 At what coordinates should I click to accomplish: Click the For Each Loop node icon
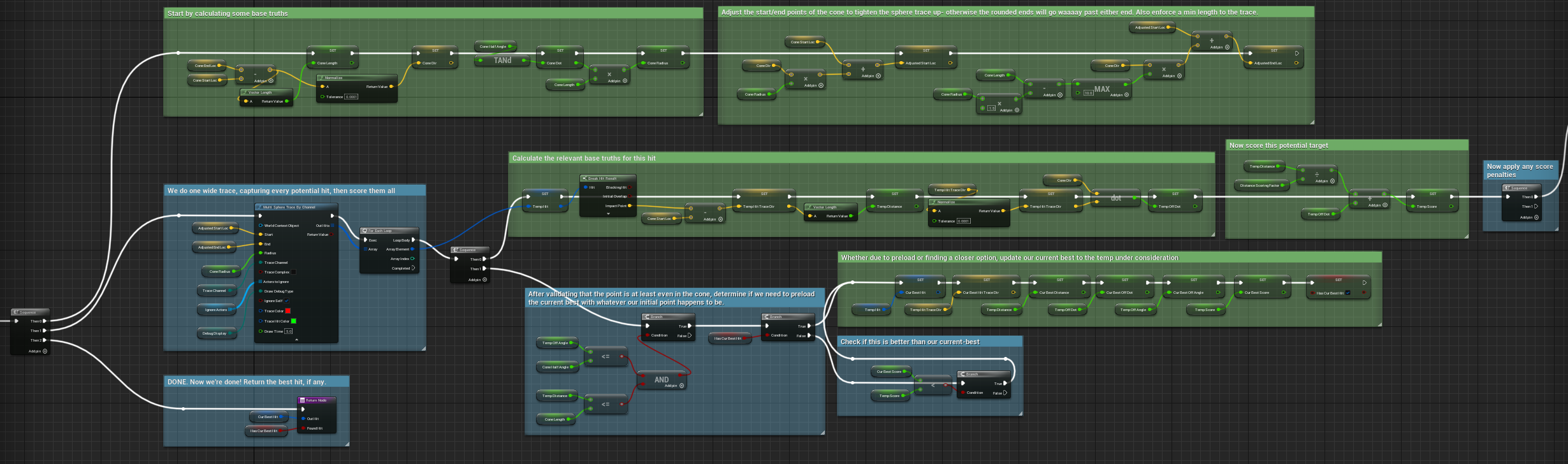coord(365,231)
